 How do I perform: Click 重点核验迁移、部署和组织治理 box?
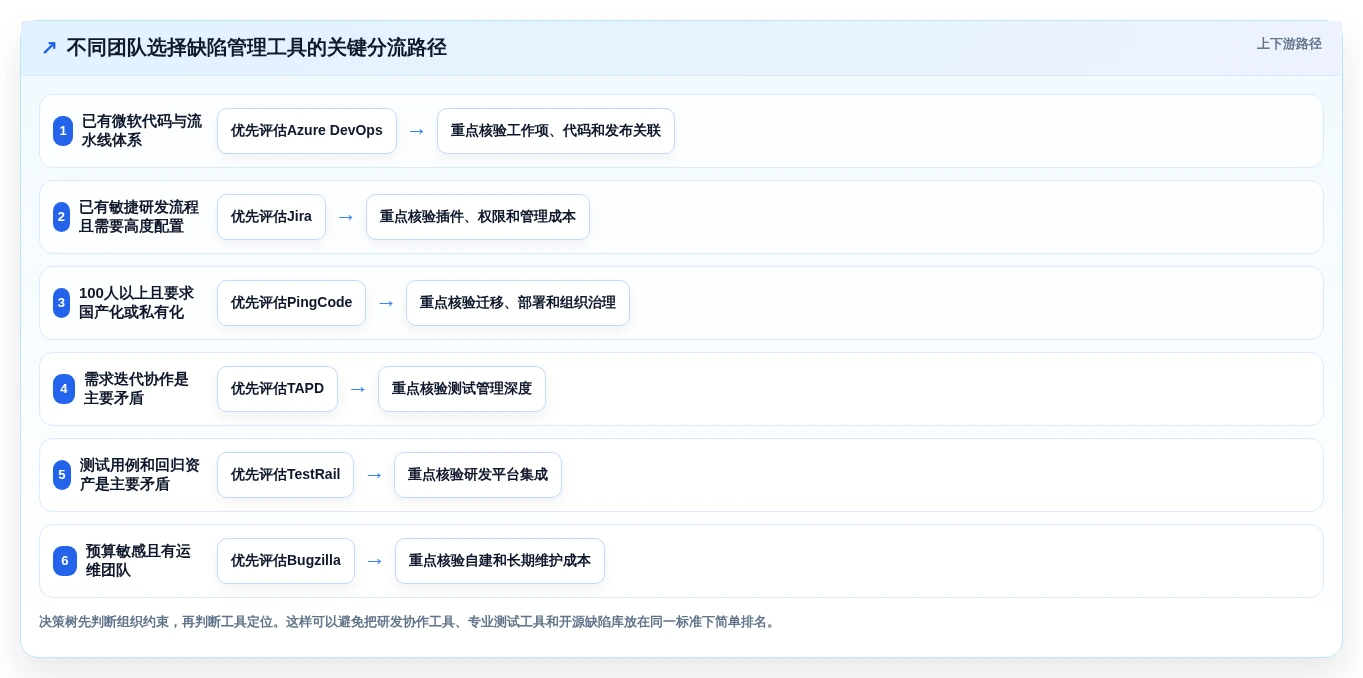[x=518, y=303]
